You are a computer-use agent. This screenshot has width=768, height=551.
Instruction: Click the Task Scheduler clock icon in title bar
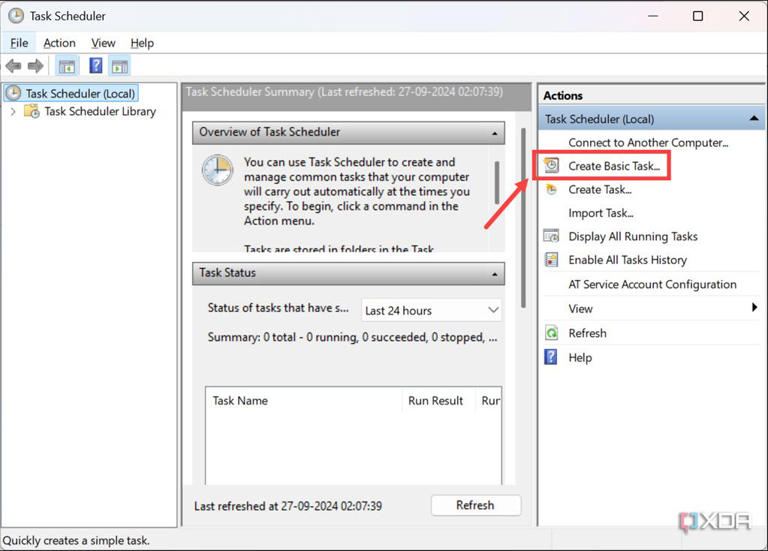(x=16, y=16)
